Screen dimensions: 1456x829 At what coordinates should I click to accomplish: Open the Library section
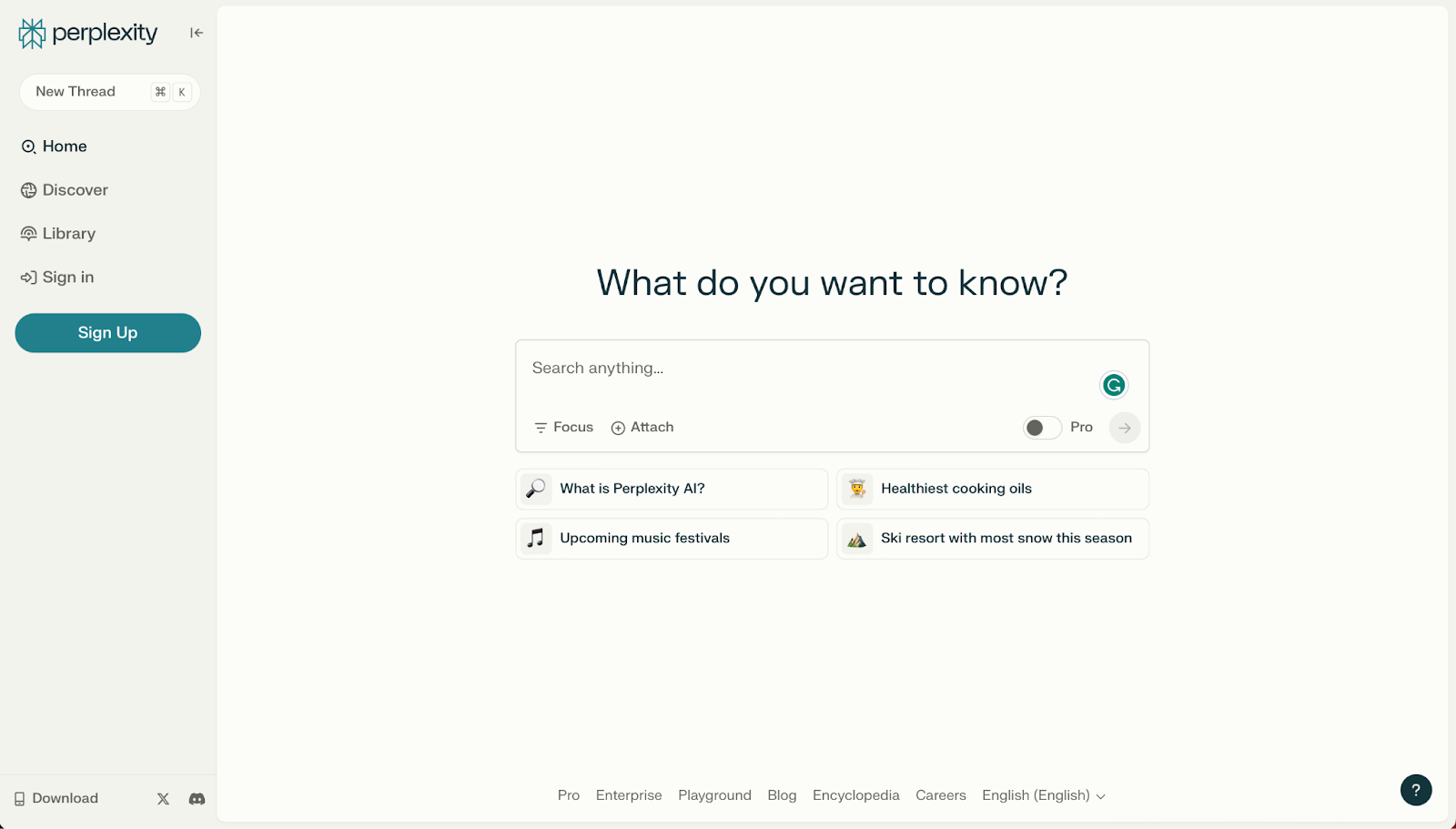pos(58,234)
